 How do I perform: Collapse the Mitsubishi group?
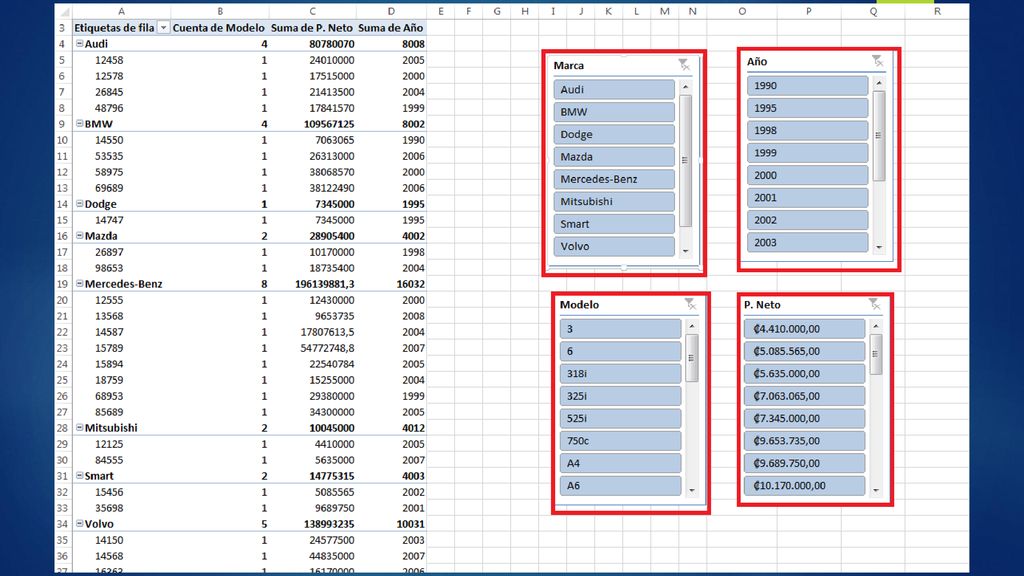click(80, 428)
